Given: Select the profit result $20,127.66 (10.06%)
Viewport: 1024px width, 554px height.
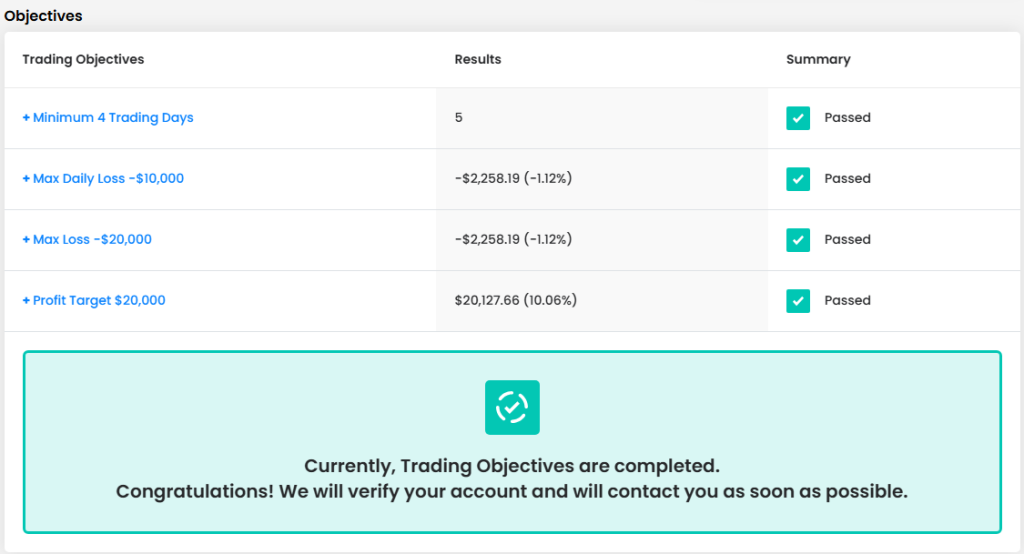Looking at the screenshot, I should click(515, 301).
